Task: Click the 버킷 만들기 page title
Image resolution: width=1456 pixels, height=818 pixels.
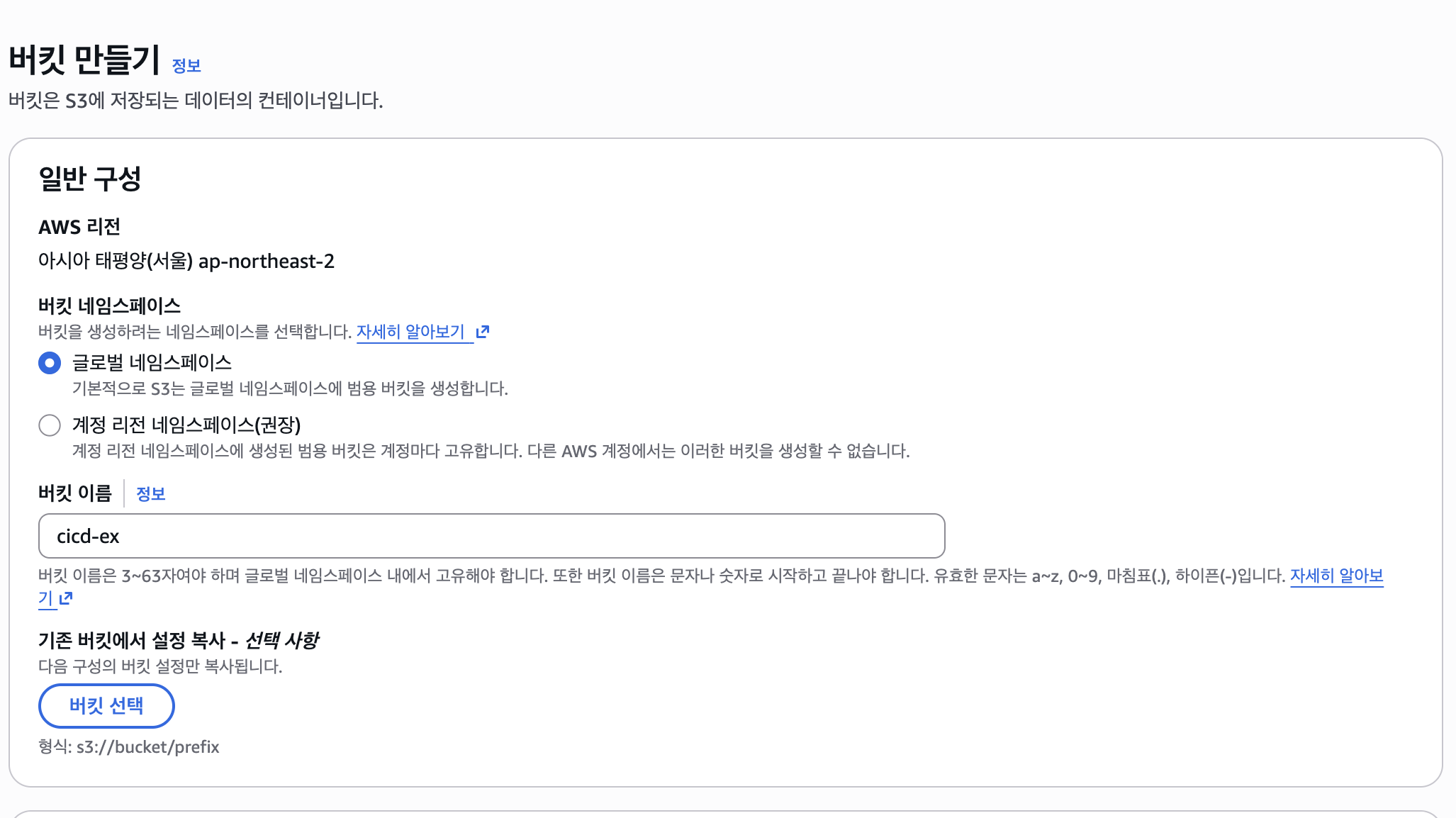Action: click(x=84, y=60)
